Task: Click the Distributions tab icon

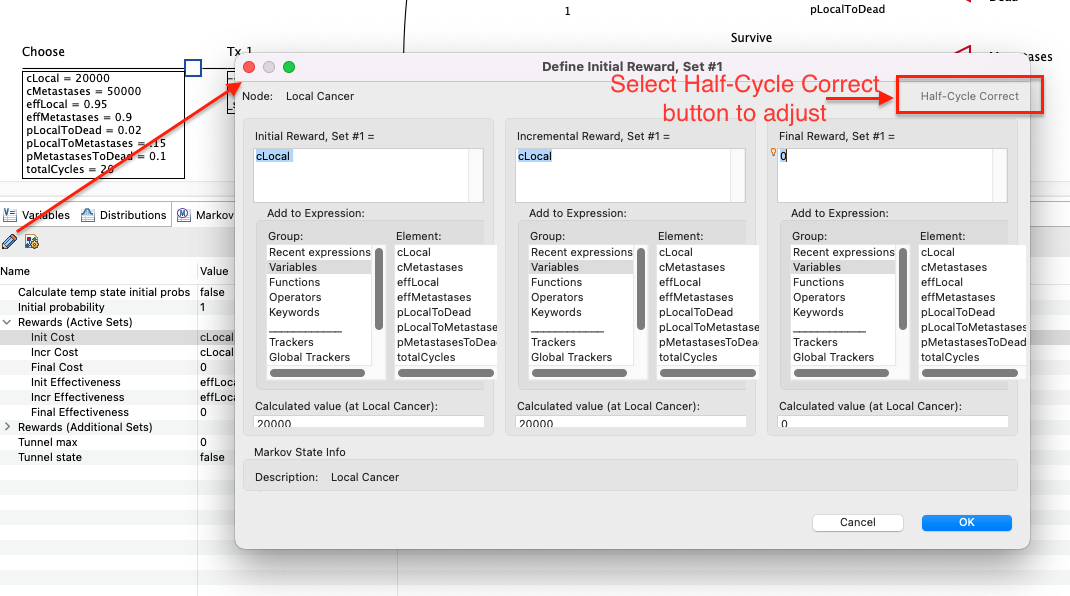Action: click(88, 215)
